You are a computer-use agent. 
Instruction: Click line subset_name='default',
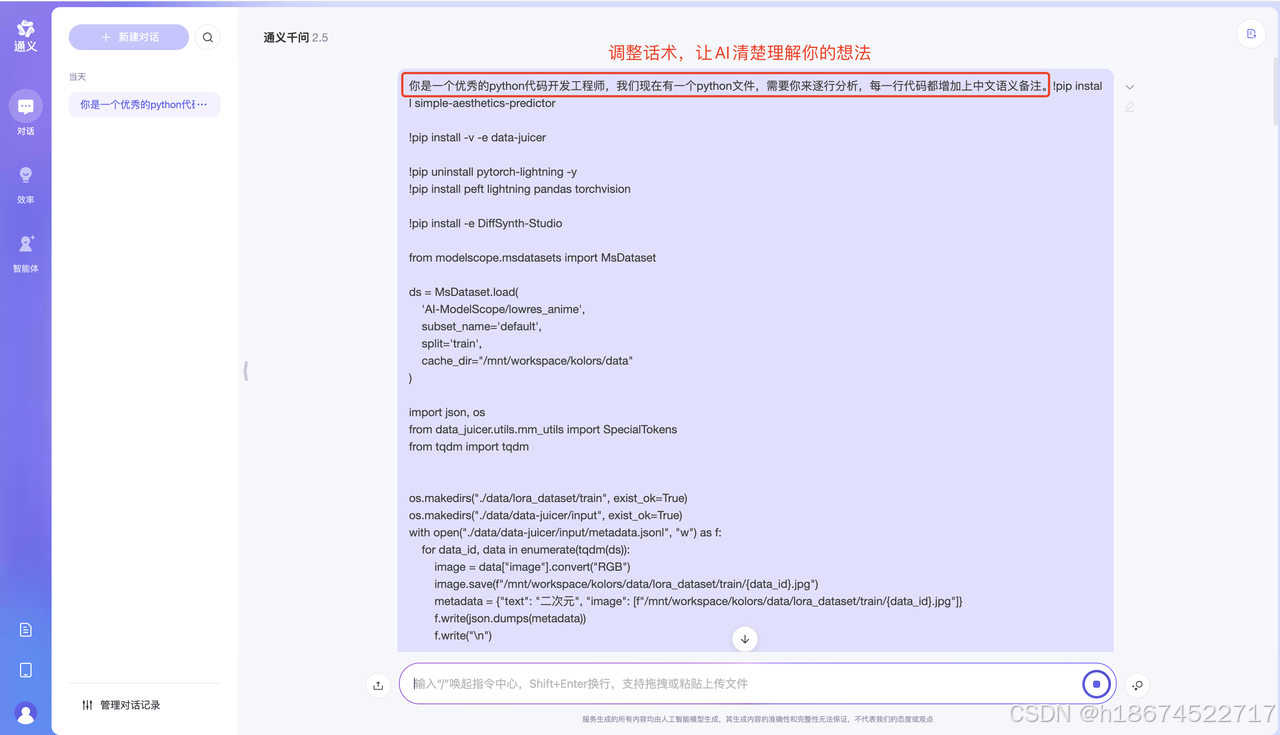481,327
